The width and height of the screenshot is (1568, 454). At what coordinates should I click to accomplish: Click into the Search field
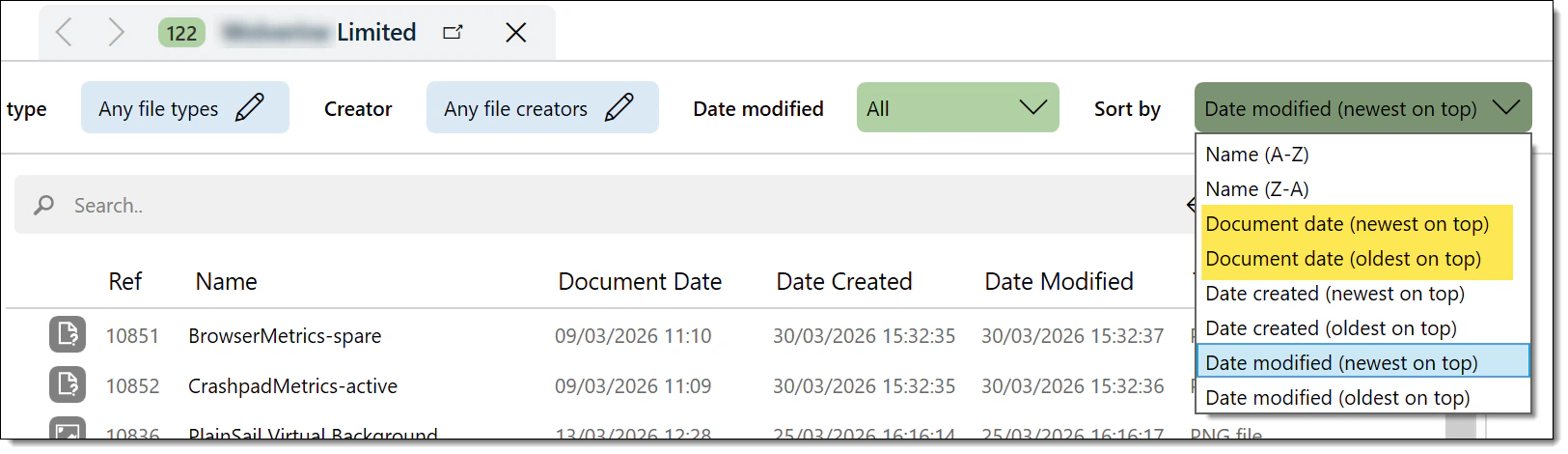coord(603,205)
